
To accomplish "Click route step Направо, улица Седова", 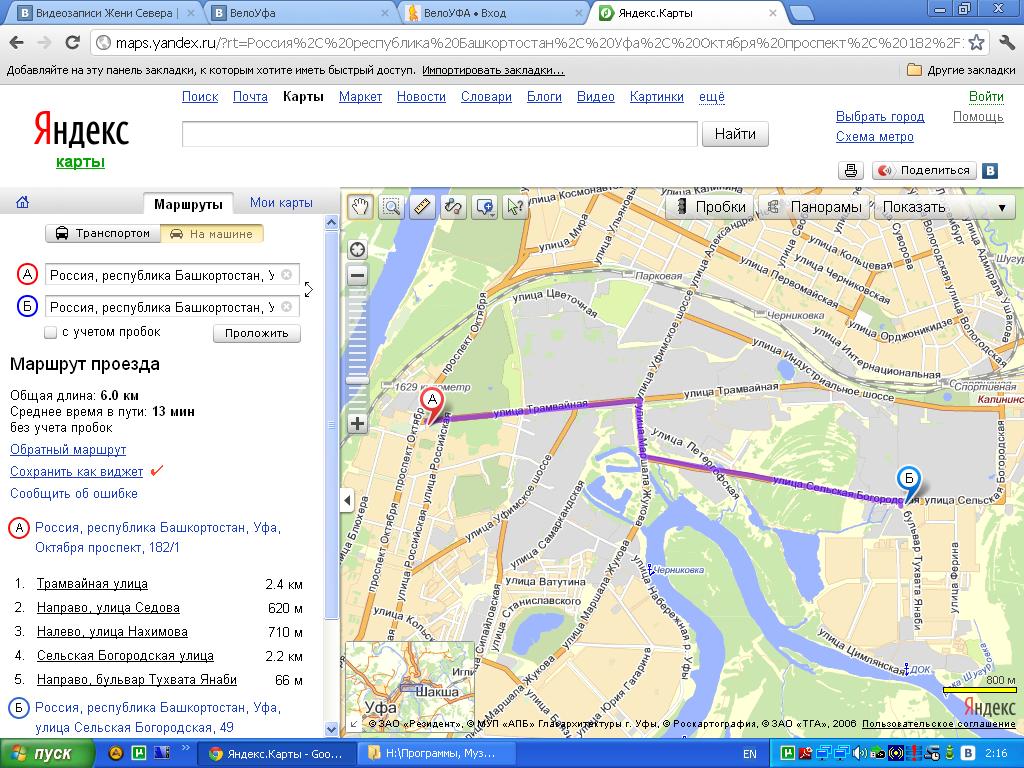I will (108, 608).
